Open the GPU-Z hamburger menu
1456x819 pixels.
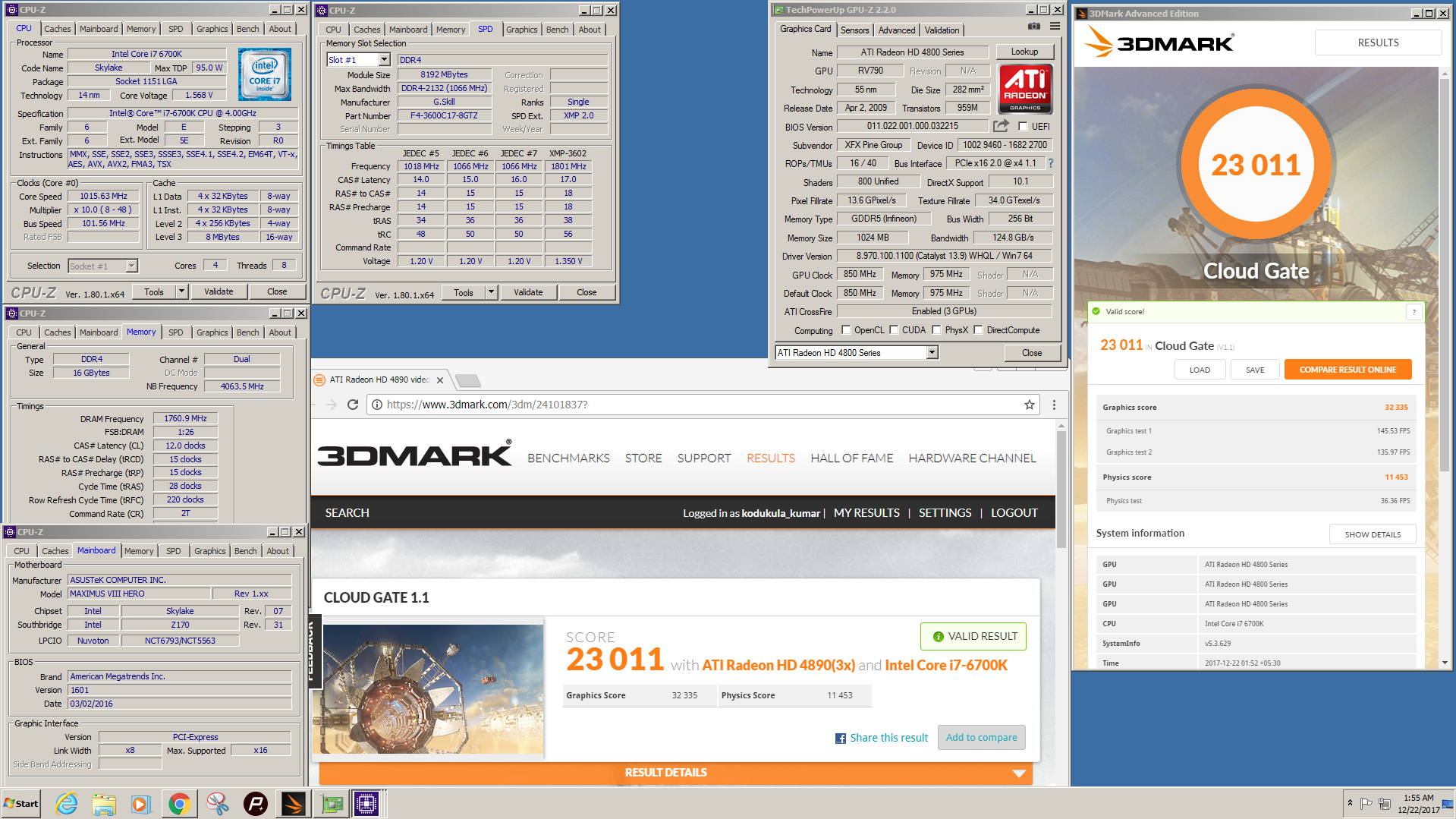pyautogui.click(x=1055, y=27)
